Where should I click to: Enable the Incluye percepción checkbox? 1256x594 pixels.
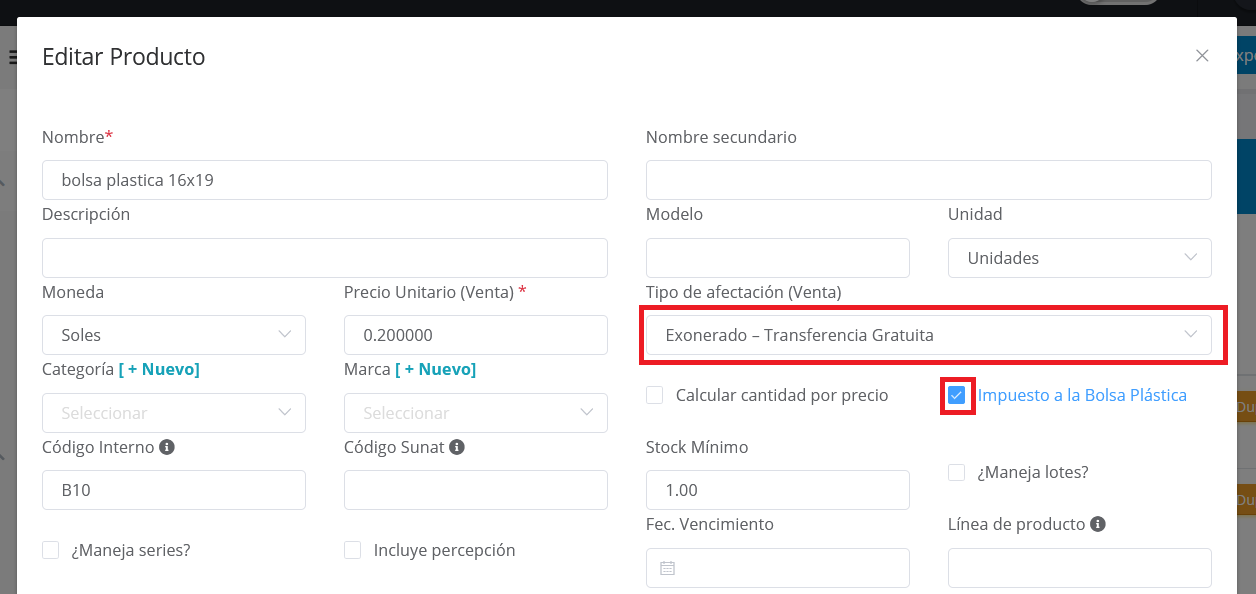point(353,550)
